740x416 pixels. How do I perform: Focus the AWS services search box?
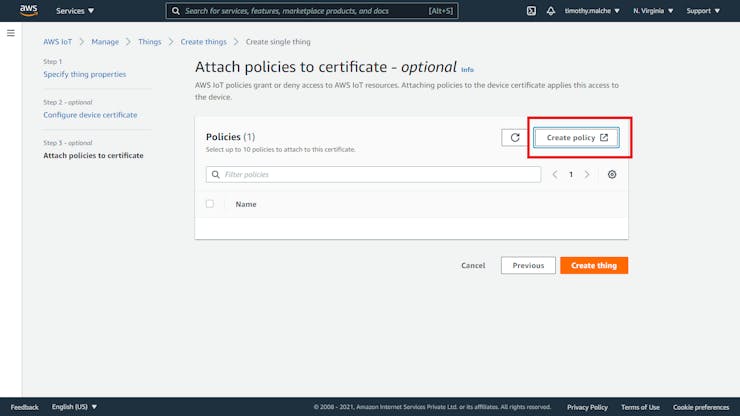(311, 10)
